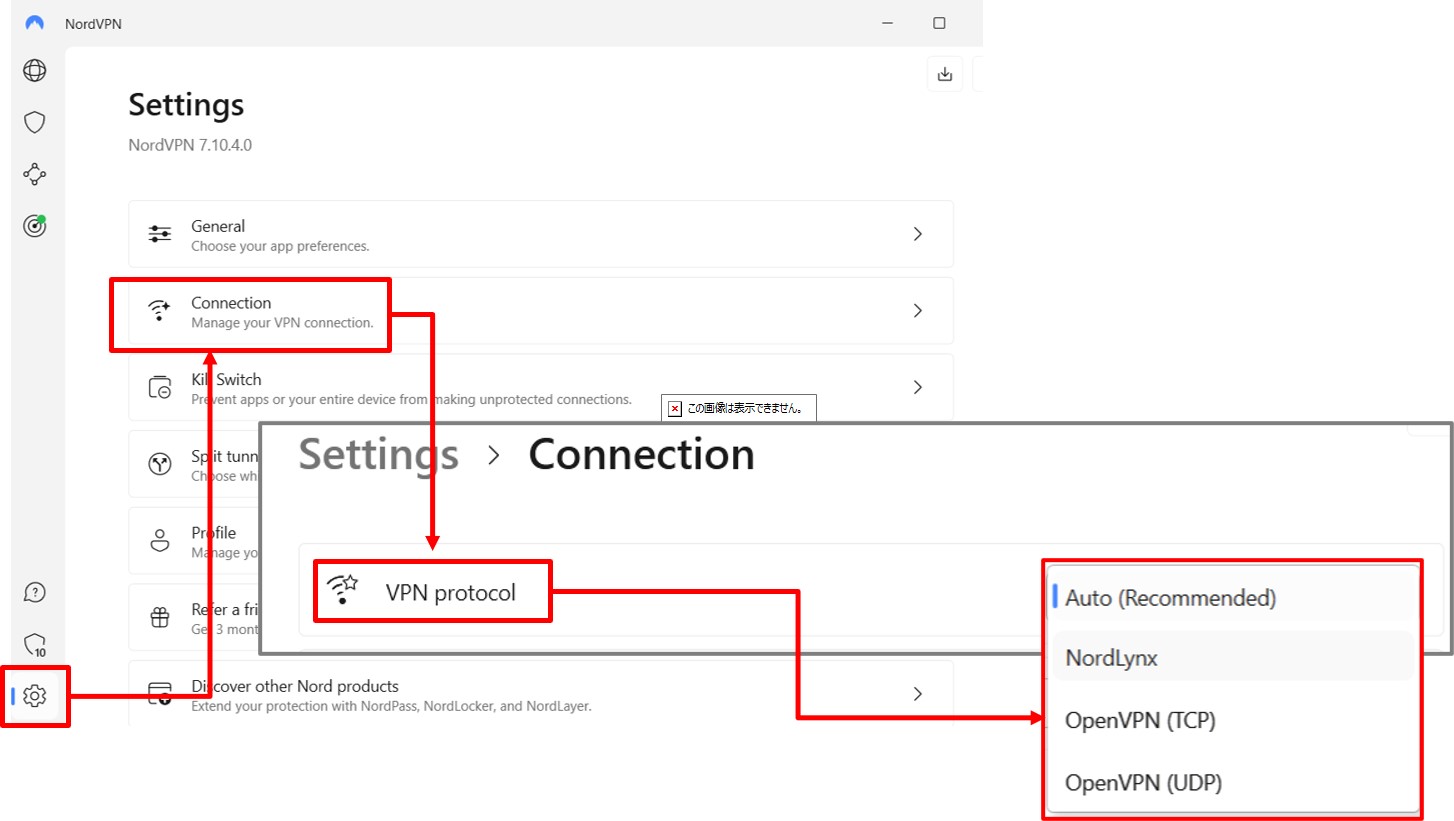The height and width of the screenshot is (821, 1454).
Task: Click the Threat Protection shield icon
Action: point(35,122)
